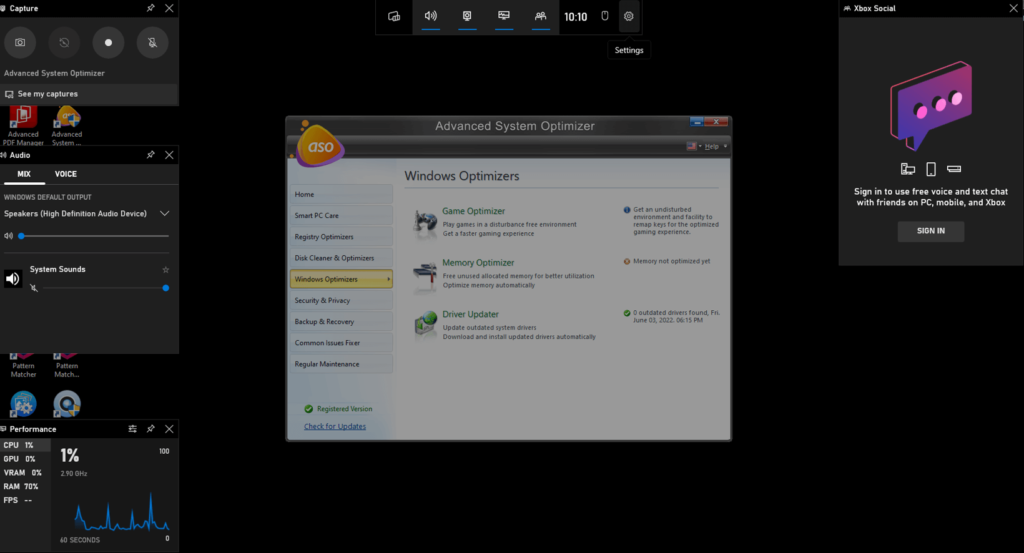Open Smart PC Care section

[341, 215]
